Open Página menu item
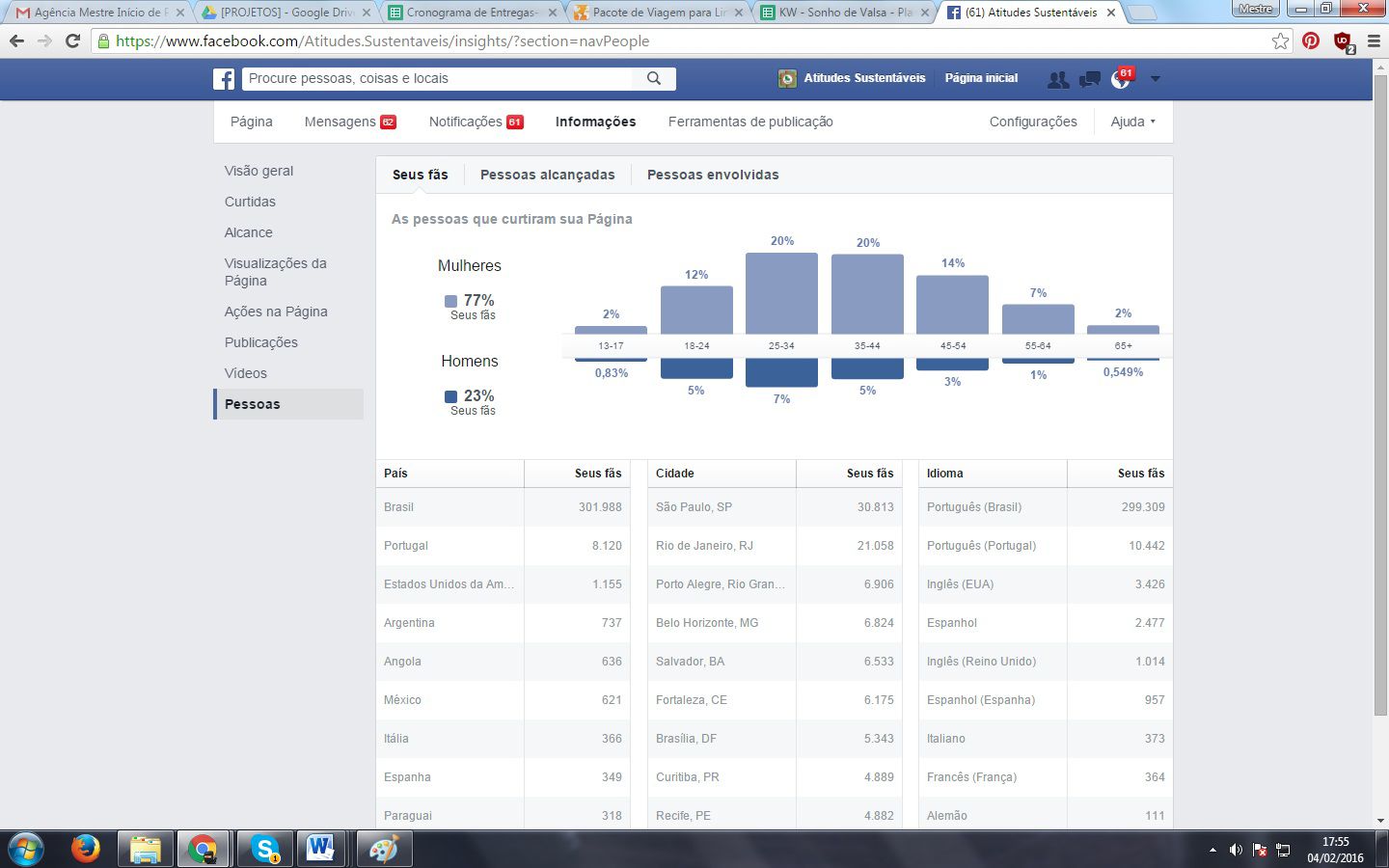The image size is (1389, 868). pos(252,122)
